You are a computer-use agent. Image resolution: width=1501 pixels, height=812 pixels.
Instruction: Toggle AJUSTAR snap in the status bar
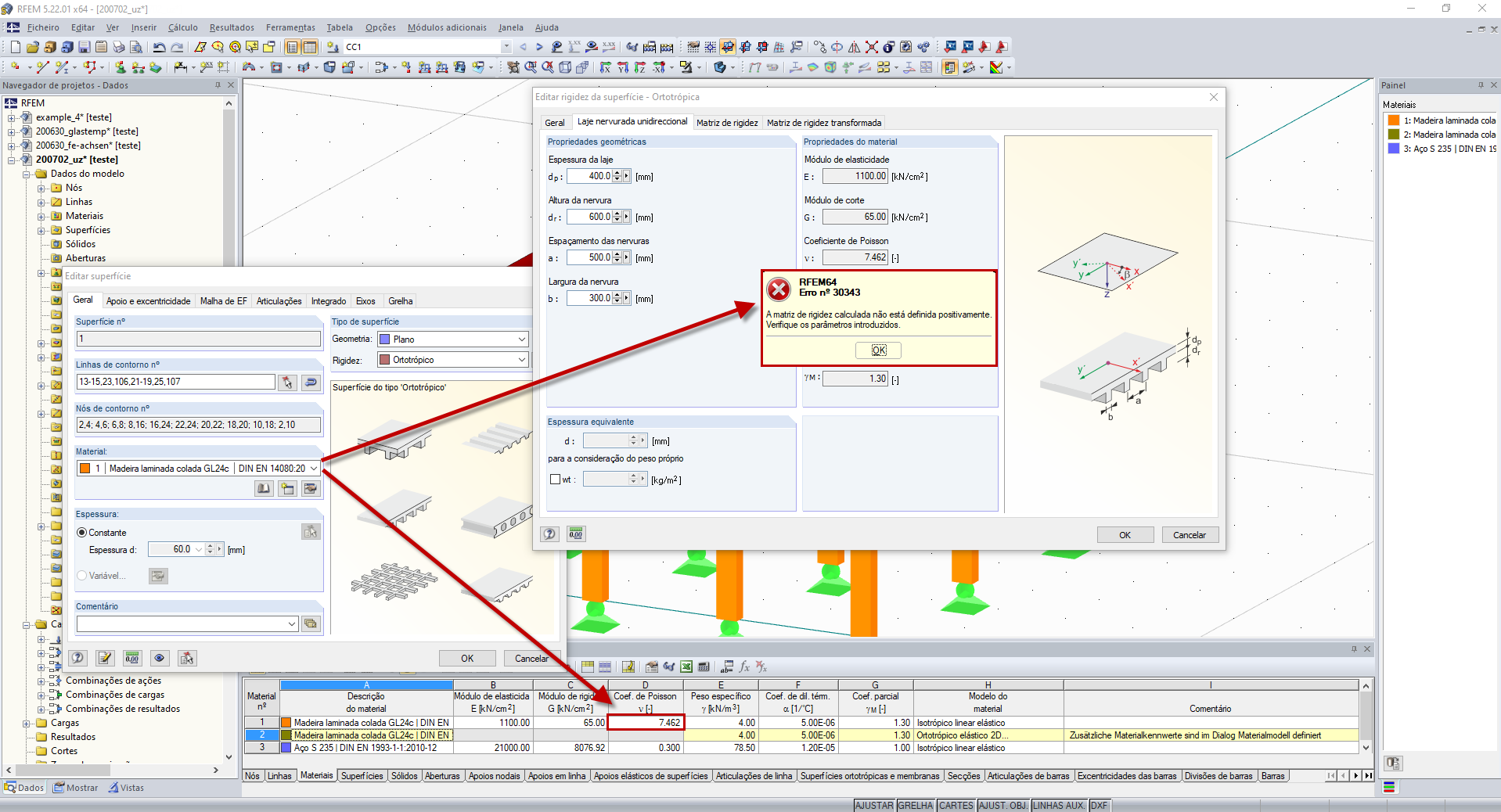pyautogui.click(x=874, y=806)
